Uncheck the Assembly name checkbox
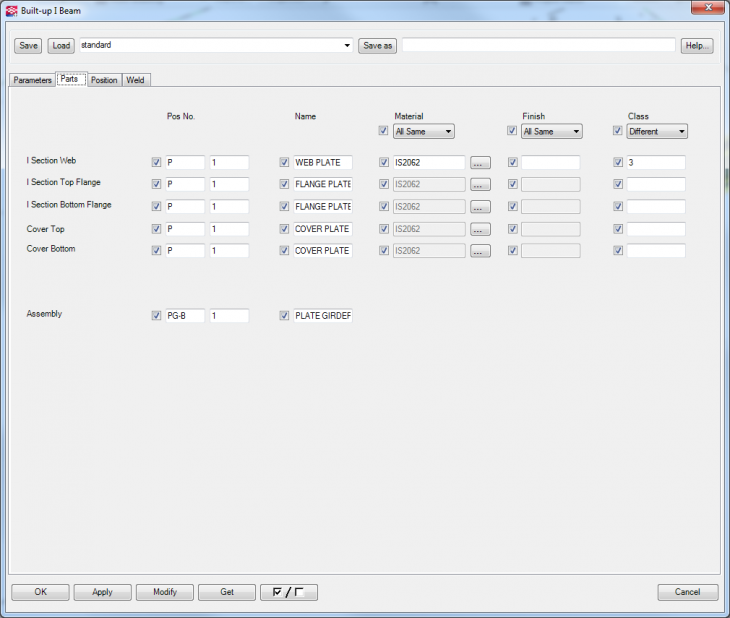The width and height of the screenshot is (730, 618). (284, 316)
